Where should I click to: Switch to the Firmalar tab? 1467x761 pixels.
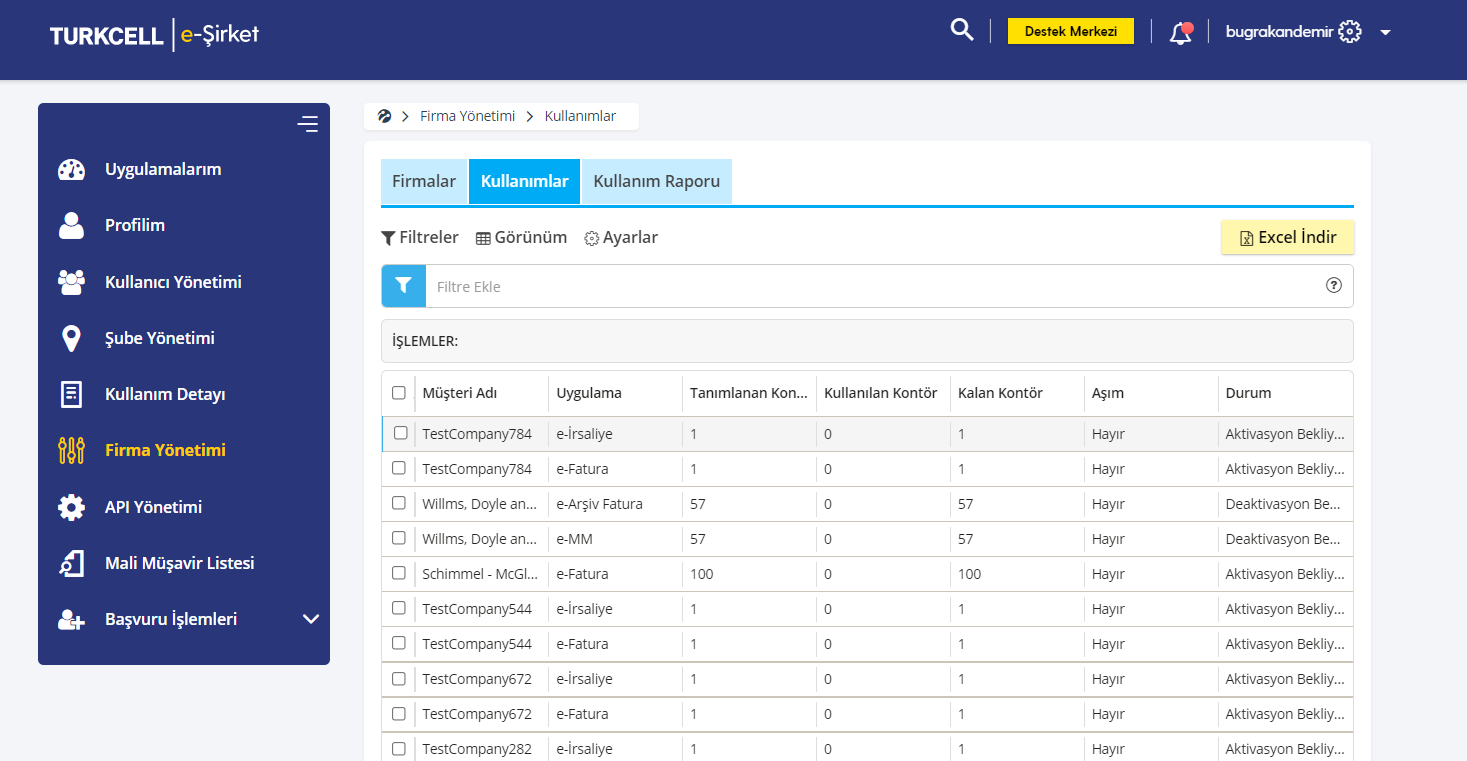coord(424,181)
